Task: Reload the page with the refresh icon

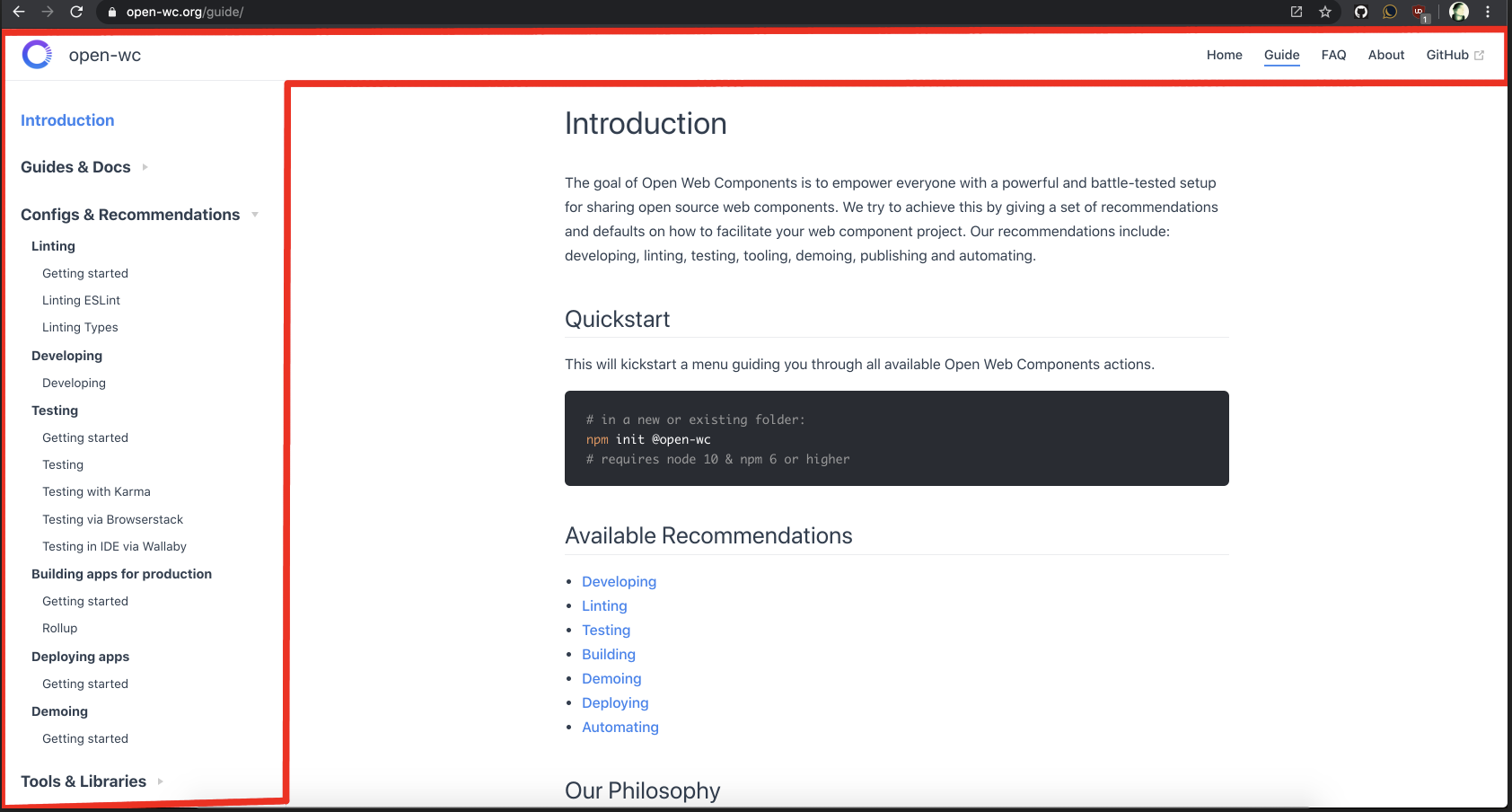Action: pos(76,13)
